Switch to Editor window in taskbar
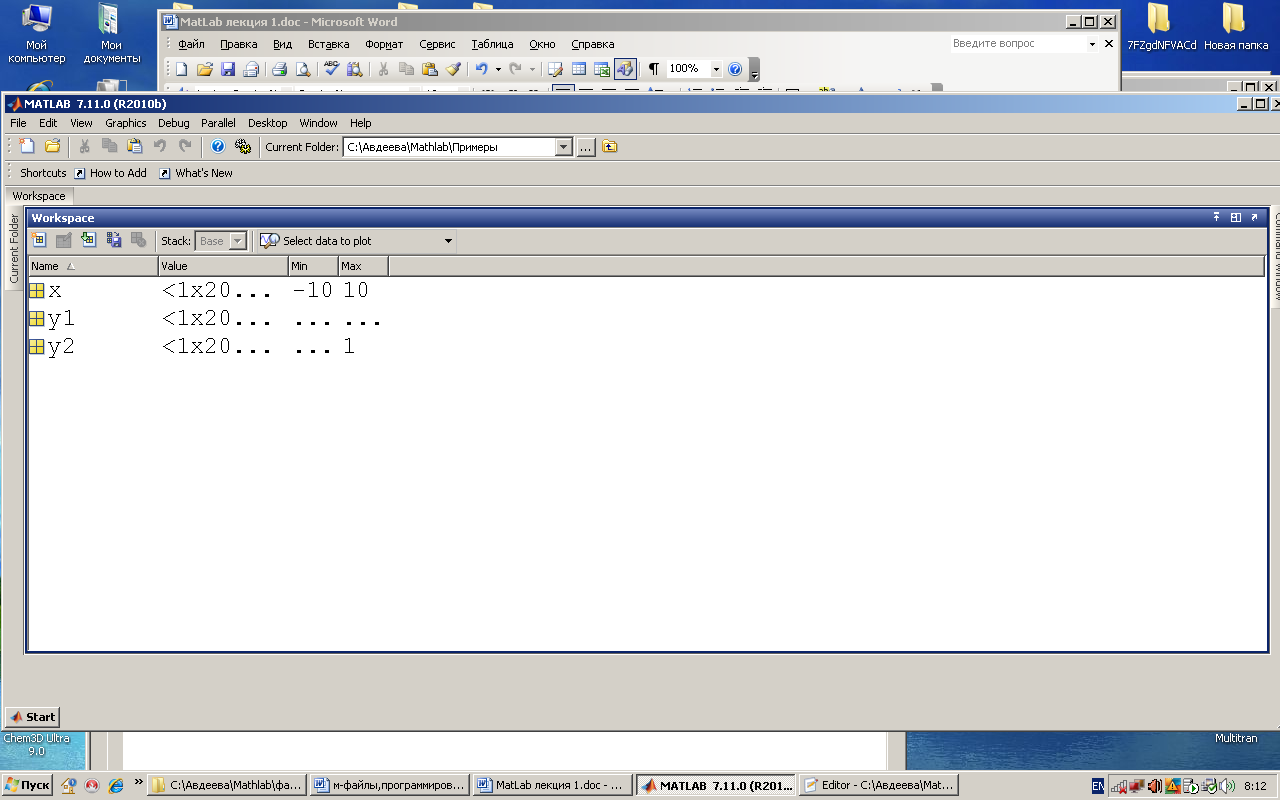The height and width of the screenshot is (800, 1280). pos(880,785)
